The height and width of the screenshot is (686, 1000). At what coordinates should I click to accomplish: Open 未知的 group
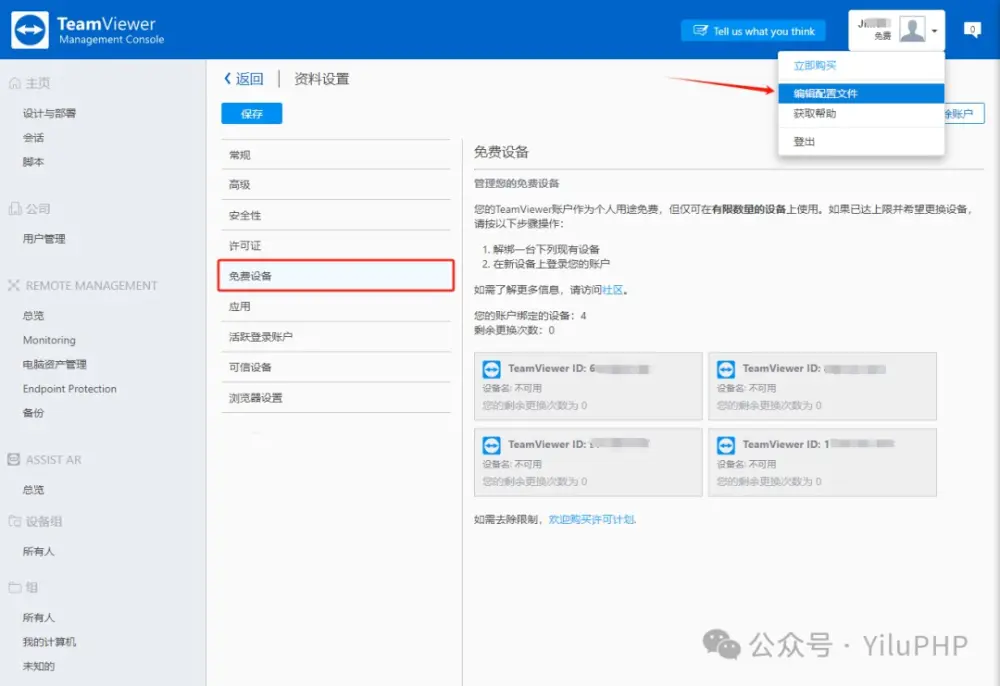[38, 666]
